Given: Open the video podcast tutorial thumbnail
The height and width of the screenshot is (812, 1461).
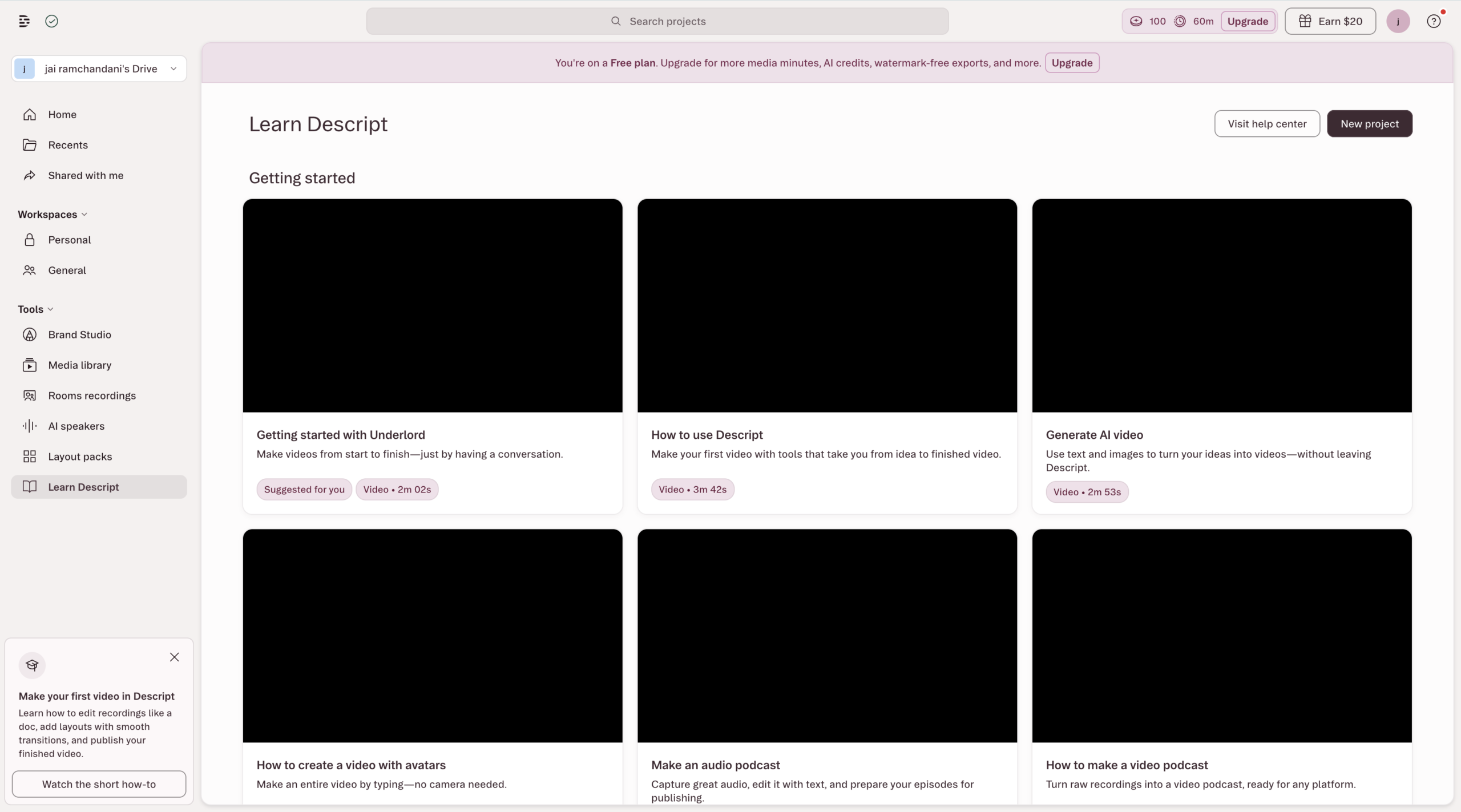Looking at the screenshot, I should point(1222,636).
